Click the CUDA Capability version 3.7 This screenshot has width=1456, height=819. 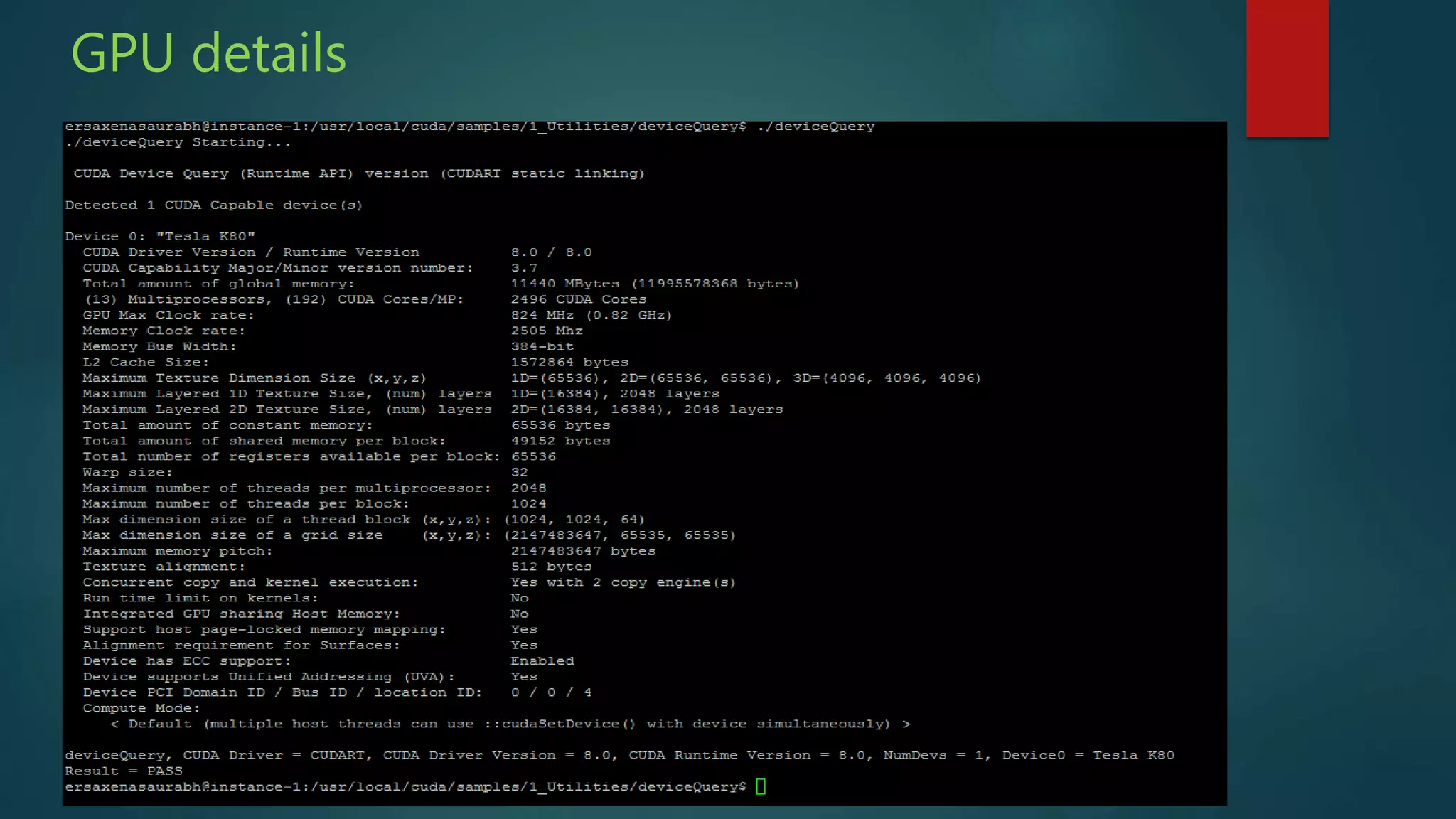click(x=524, y=268)
